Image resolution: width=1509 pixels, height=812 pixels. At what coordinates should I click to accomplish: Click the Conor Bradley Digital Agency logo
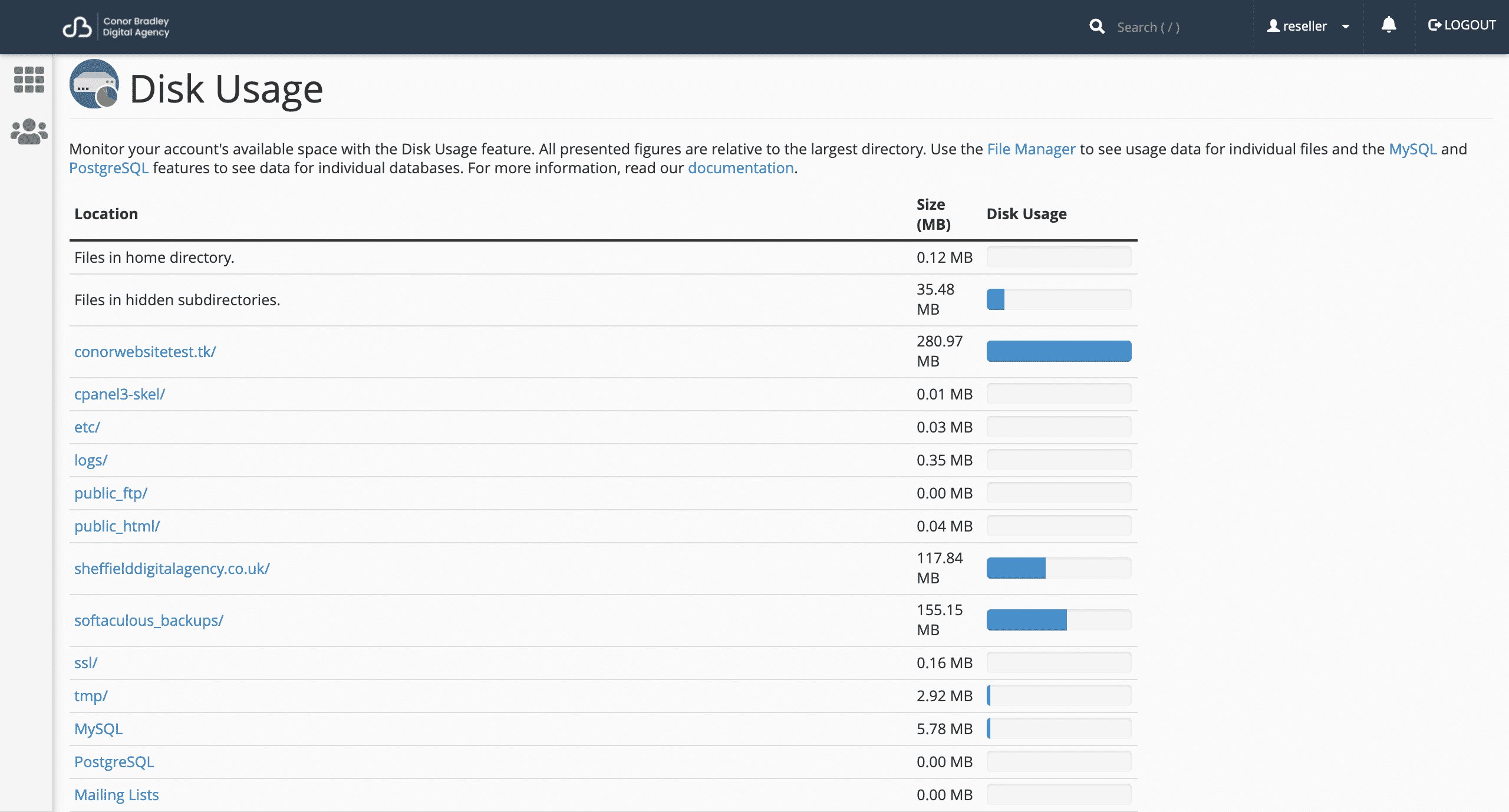point(116,27)
